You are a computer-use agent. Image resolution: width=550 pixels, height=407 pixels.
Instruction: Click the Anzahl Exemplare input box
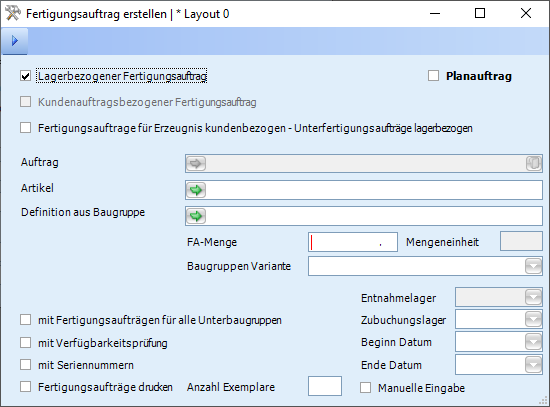[x=325, y=386]
